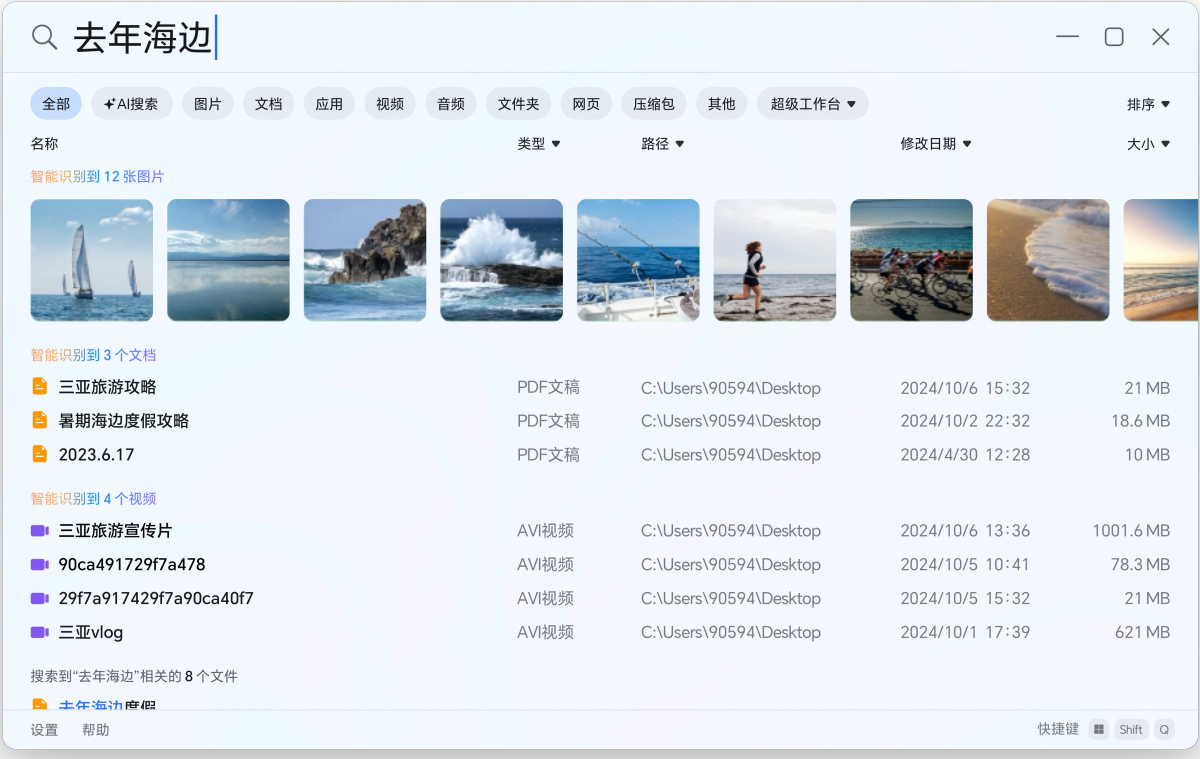The image size is (1200, 759).
Task: Toggle the 音频 filter chip
Action: pos(450,103)
